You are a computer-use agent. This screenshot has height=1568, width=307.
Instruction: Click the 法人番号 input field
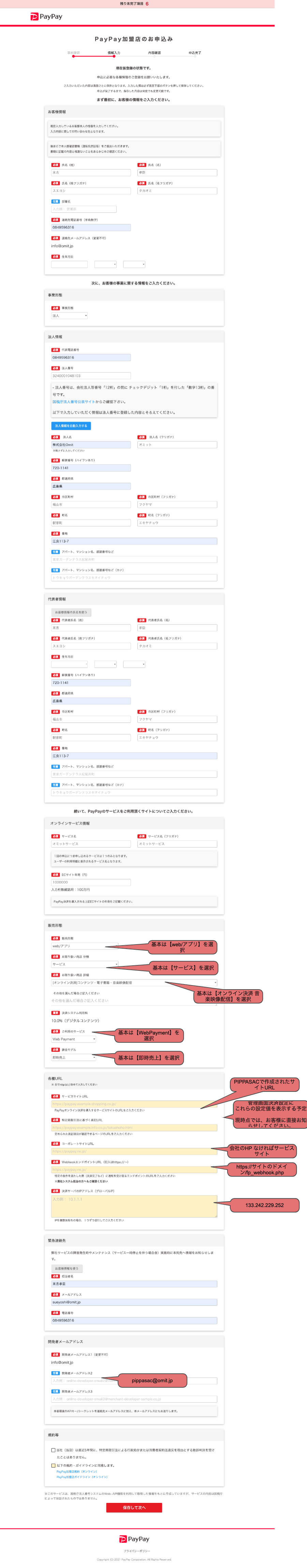click(91, 376)
